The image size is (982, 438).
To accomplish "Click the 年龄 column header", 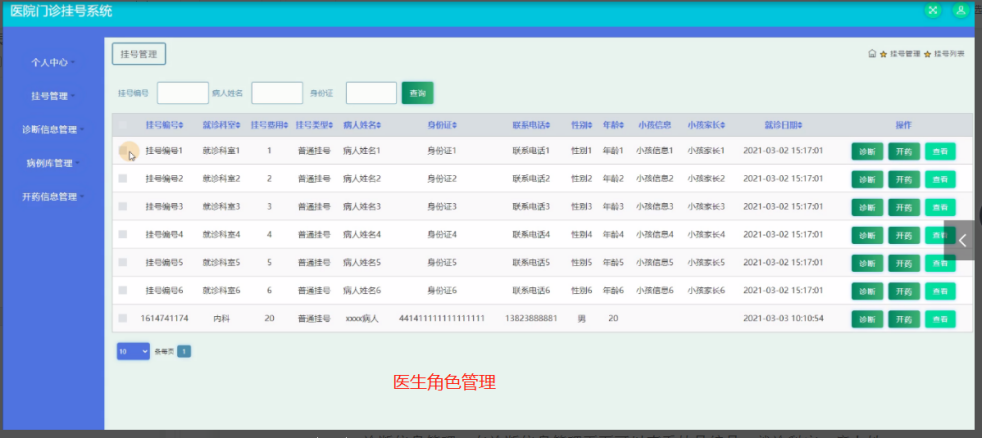I will tap(612, 125).
